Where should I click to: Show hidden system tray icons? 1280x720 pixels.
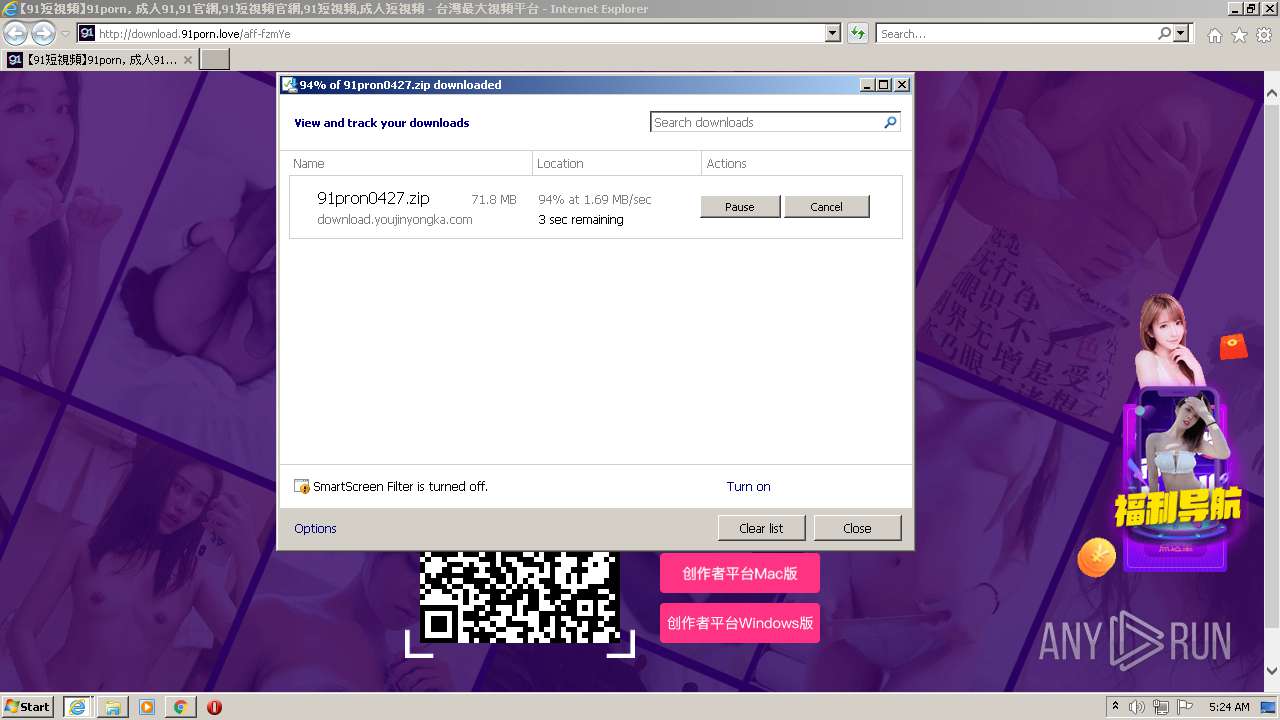(x=1116, y=706)
